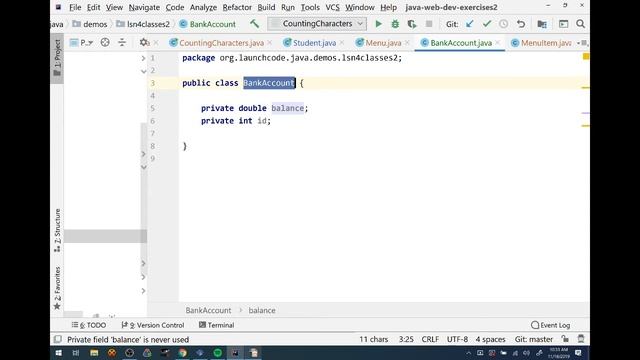Commit changes with the Git green checkmark
Viewport: 640px width, 360px height.
(487, 24)
